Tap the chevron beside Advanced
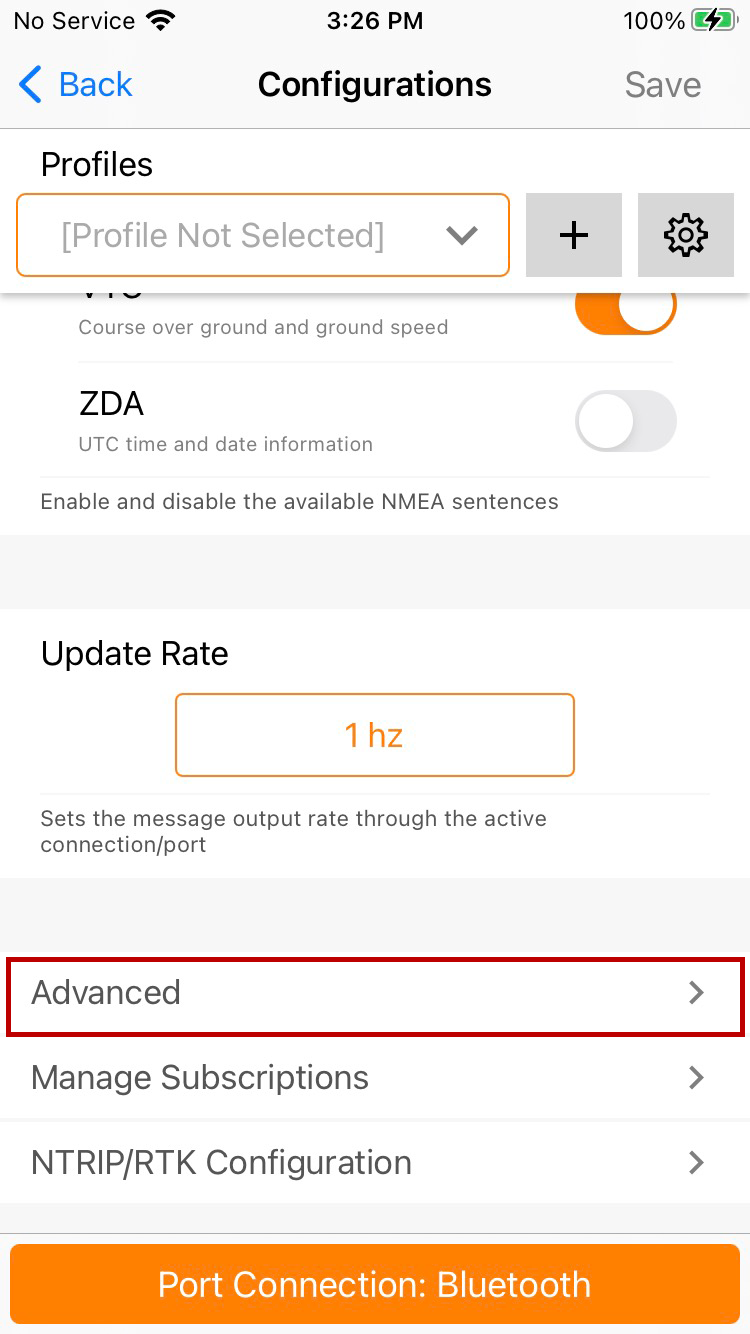This screenshot has width=750, height=1334. point(697,993)
